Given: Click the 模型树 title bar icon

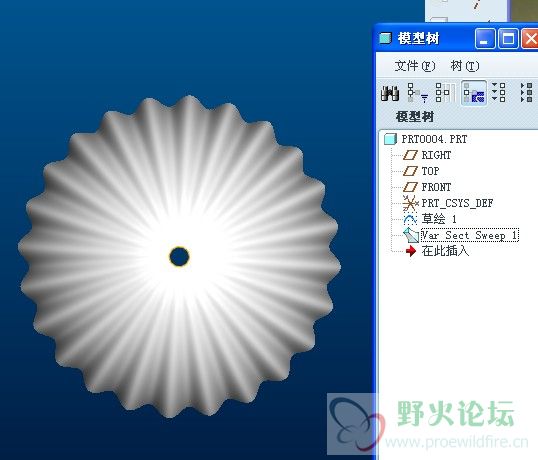Looking at the screenshot, I should tap(385, 38).
